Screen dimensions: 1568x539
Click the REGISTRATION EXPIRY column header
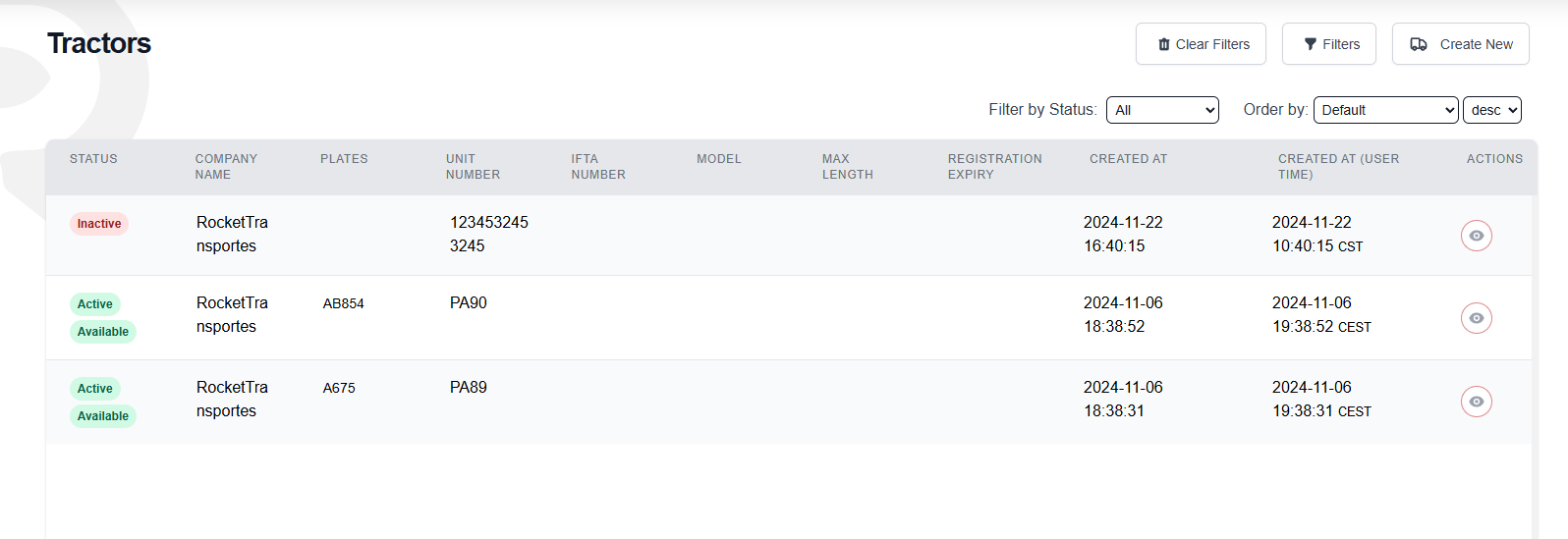click(x=994, y=167)
